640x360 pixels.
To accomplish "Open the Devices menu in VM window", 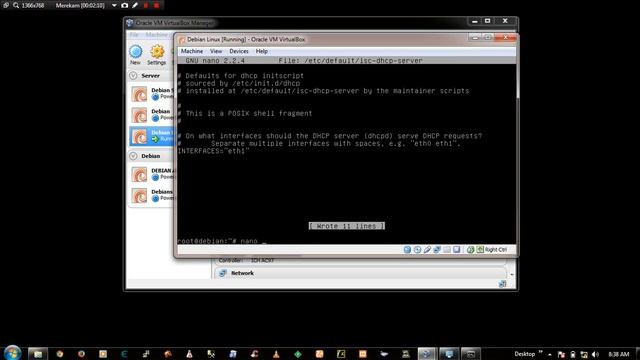I will point(239,51).
